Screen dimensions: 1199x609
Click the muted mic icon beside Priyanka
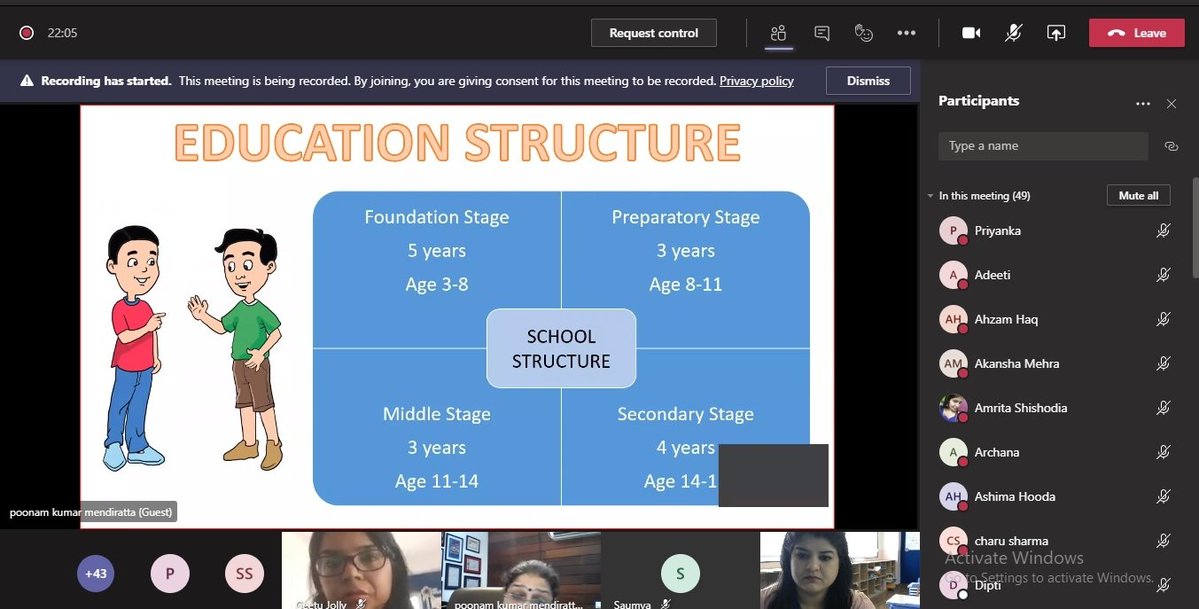click(x=1163, y=230)
